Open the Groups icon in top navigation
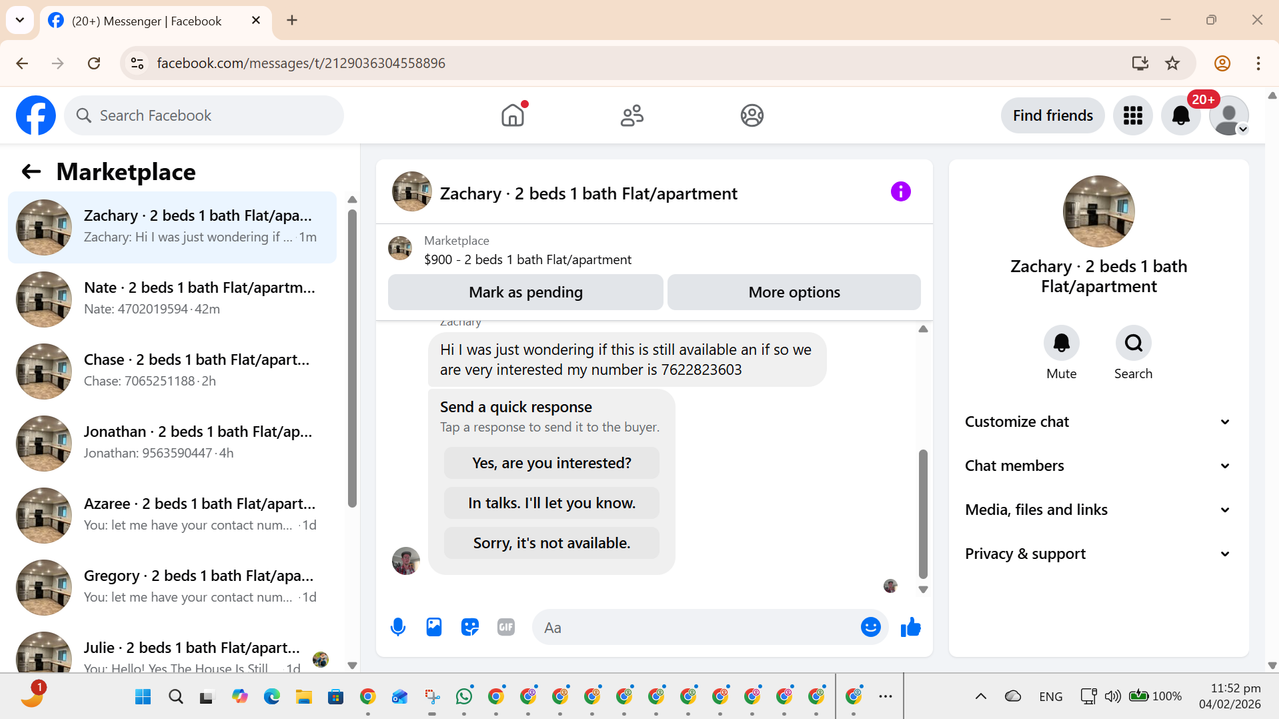 pos(752,116)
